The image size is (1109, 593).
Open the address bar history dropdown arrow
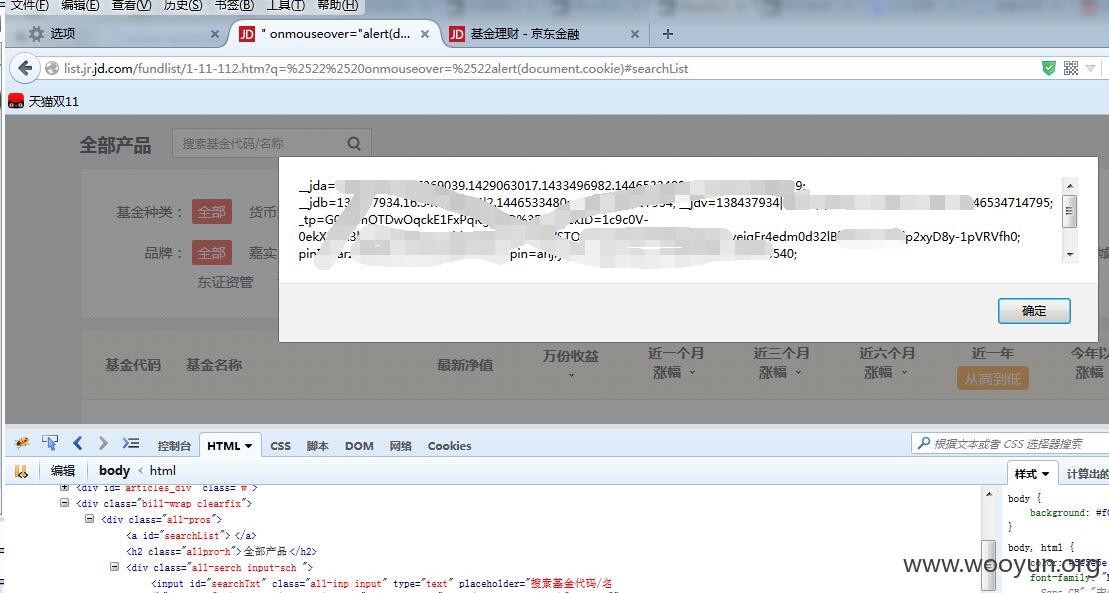tap(1090, 68)
